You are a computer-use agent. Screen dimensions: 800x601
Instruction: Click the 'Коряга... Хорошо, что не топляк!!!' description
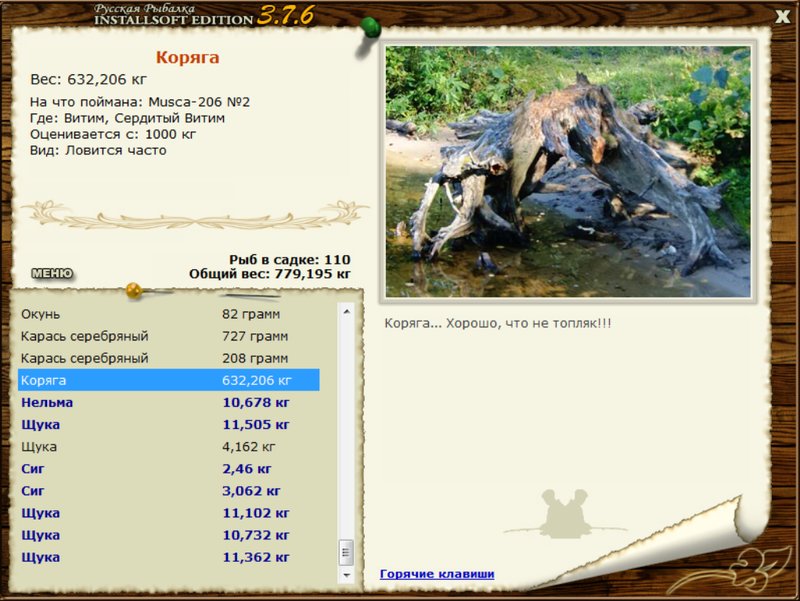497,323
